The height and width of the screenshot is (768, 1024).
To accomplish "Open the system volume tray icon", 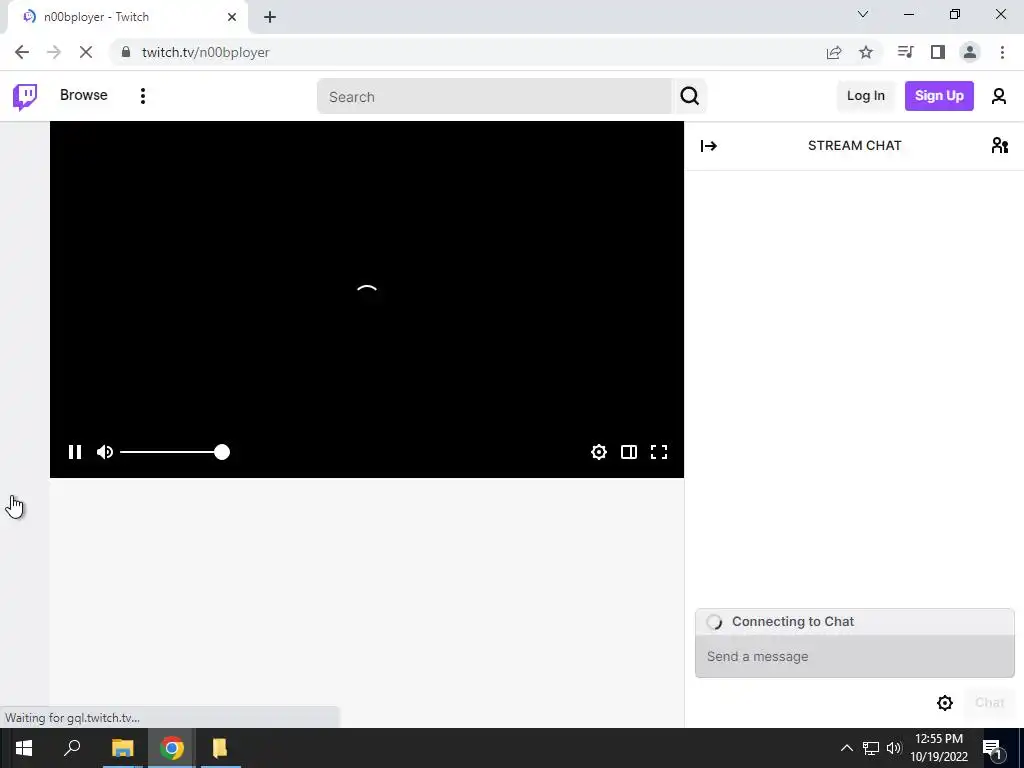I will 894,748.
